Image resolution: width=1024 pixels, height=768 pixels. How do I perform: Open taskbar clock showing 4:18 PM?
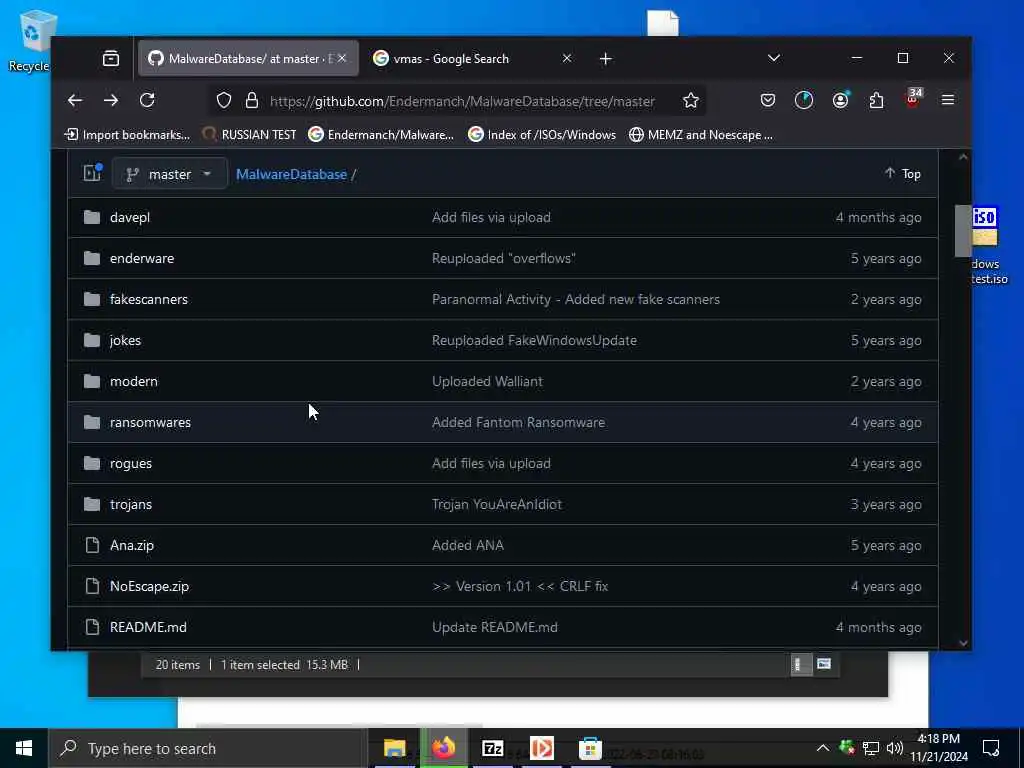click(939, 748)
